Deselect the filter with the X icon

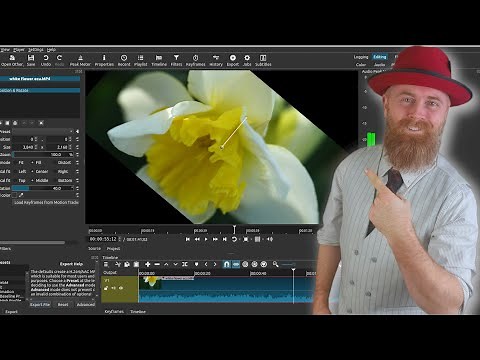point(41,123)
